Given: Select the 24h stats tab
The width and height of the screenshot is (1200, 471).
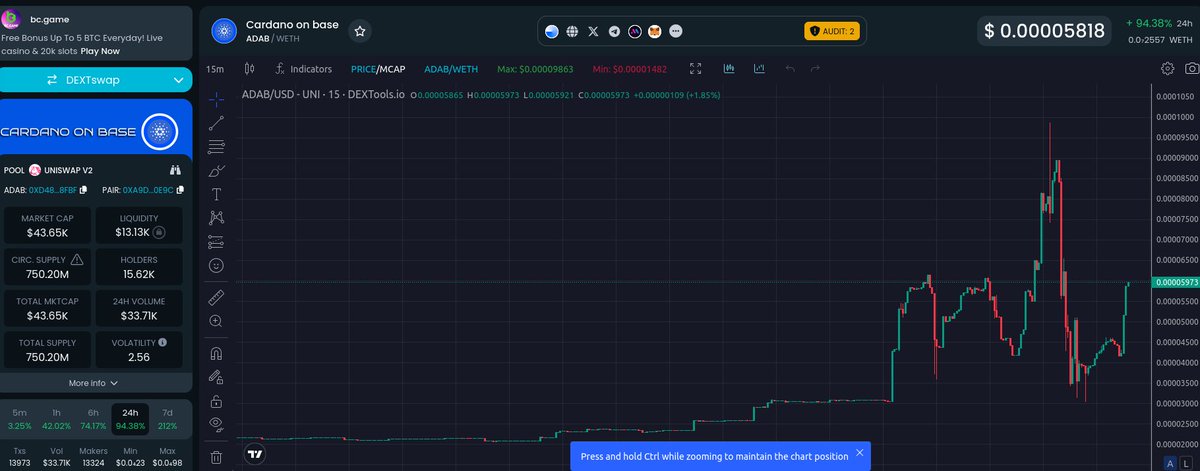Looking at the screenshot, I should pyautogui.click(x=130, y=418).
